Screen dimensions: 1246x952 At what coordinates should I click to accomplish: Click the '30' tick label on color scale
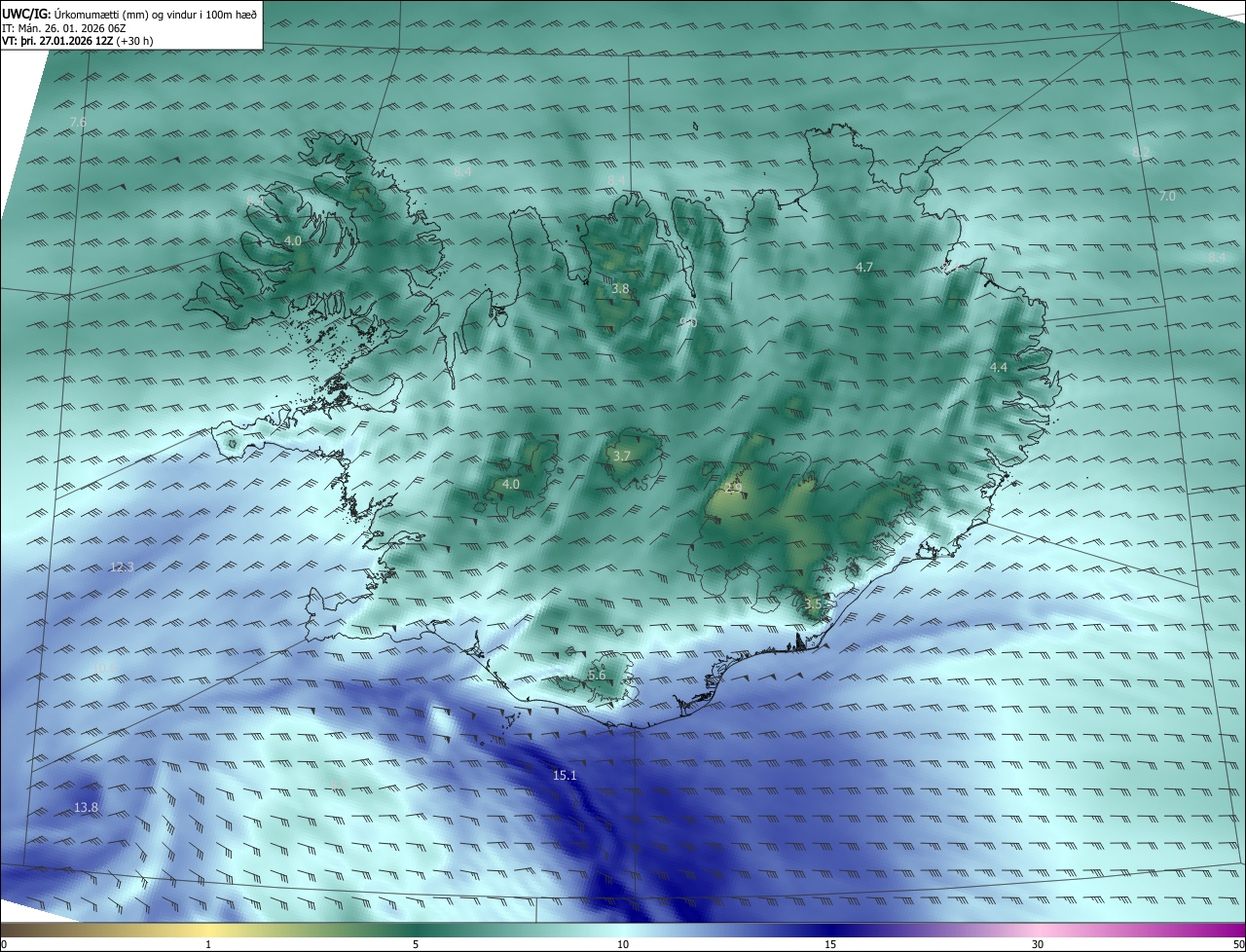[x=1038, y=944]
